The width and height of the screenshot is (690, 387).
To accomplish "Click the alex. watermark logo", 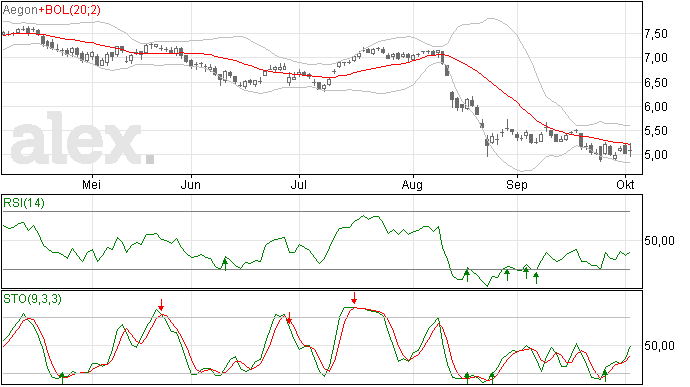I will pos(82,139).
